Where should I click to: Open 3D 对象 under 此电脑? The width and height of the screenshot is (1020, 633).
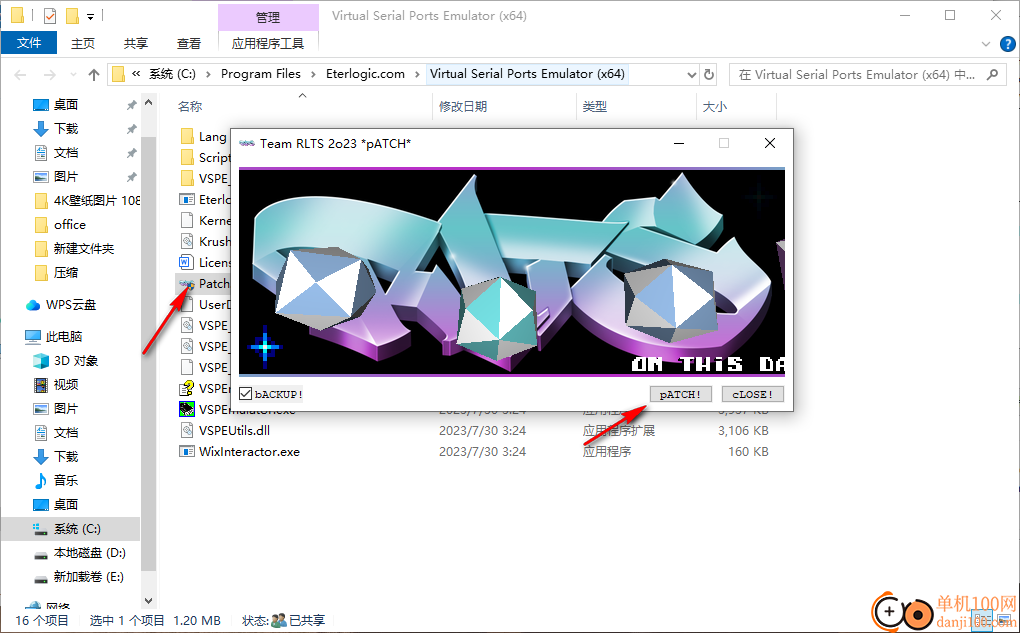pos(75,360)
